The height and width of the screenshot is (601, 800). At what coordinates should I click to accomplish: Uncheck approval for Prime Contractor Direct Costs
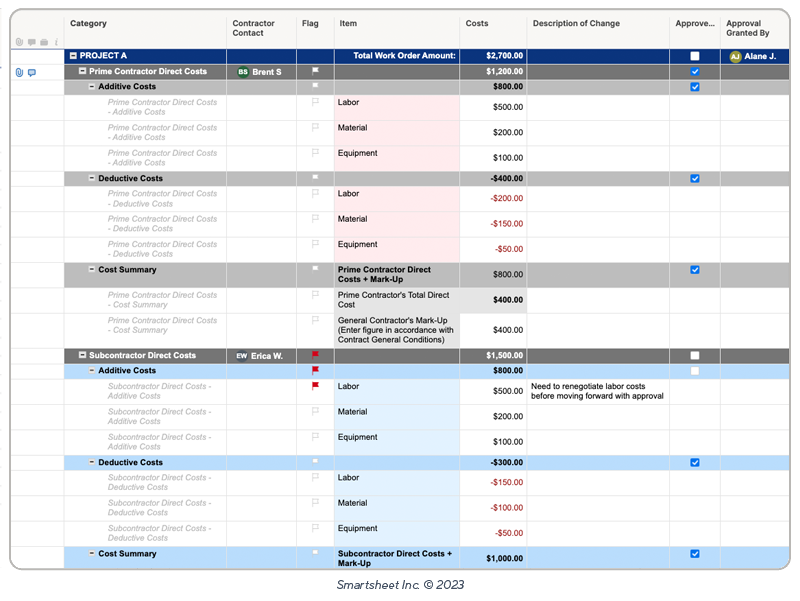pos(695,72)
